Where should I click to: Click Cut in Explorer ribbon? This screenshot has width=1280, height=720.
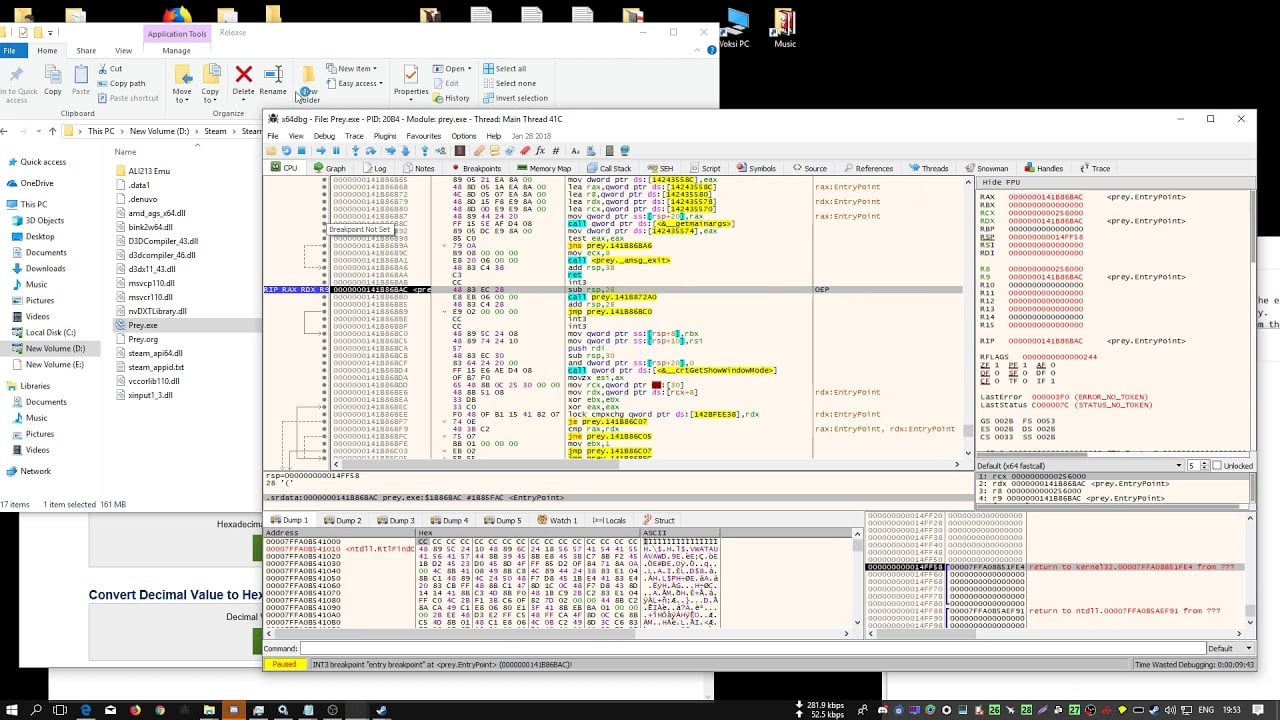(x=110, y=69)
